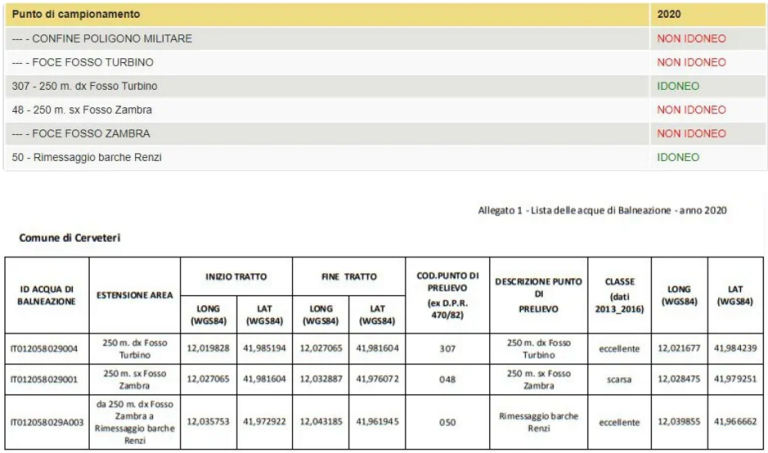Select the 'FOCE FOSSO ZAMBRA' row label
This screenshot has height=453, width=768.
point(81,133)
